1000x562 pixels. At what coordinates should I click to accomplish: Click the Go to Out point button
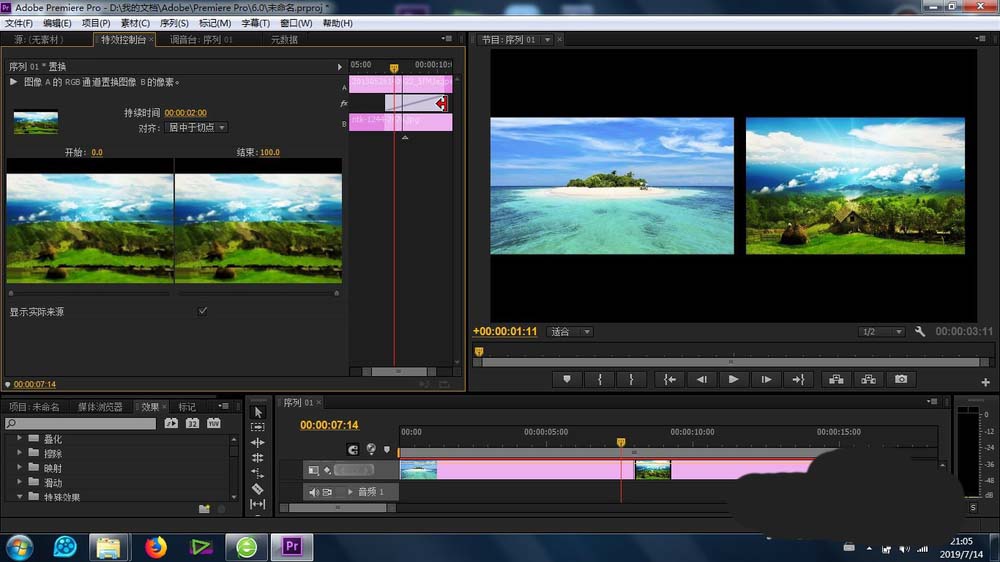click(798, 379)
